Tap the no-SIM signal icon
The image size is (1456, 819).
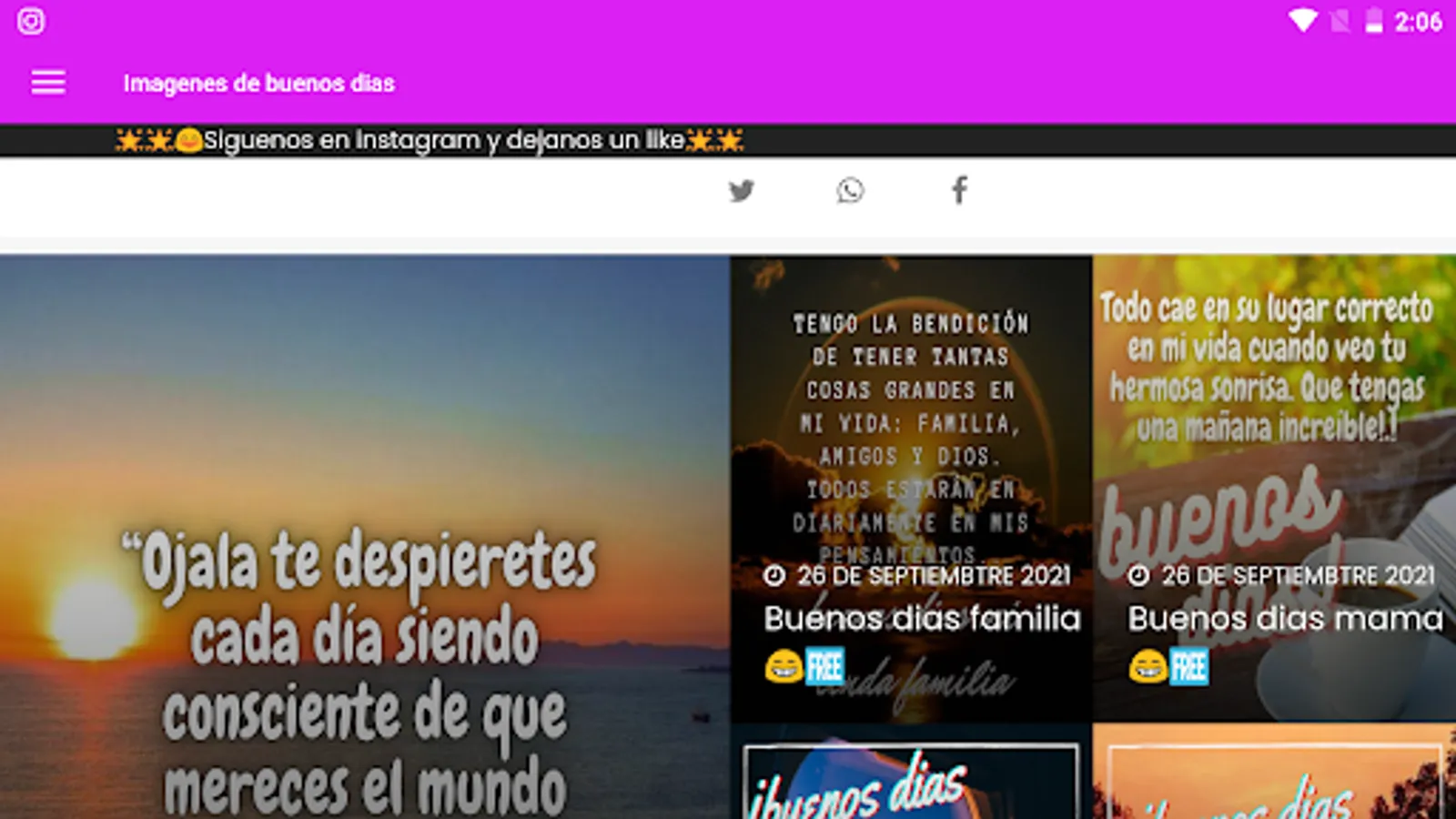1340,20
